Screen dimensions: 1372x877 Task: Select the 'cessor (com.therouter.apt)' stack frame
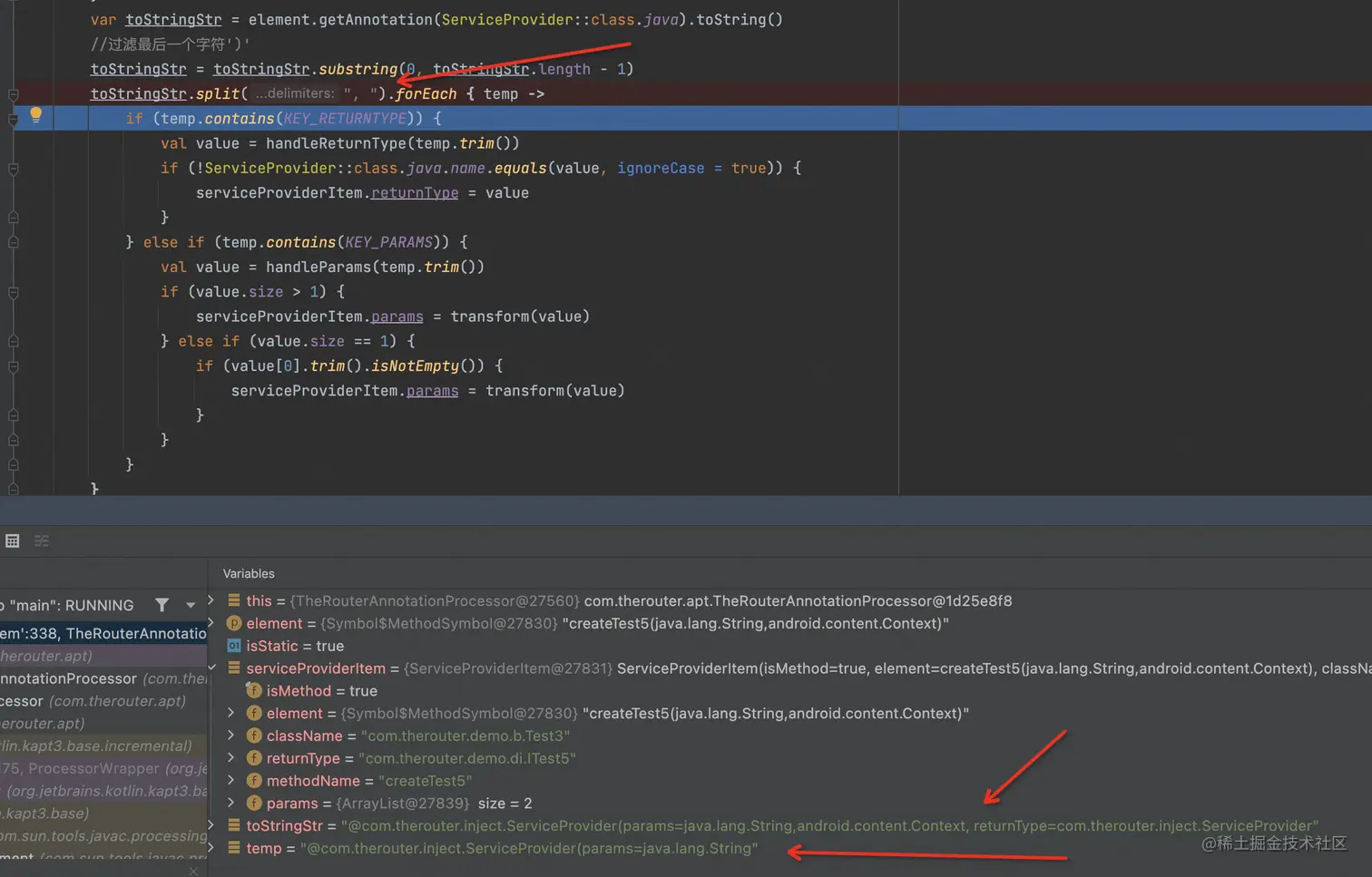tap(103, 701)
